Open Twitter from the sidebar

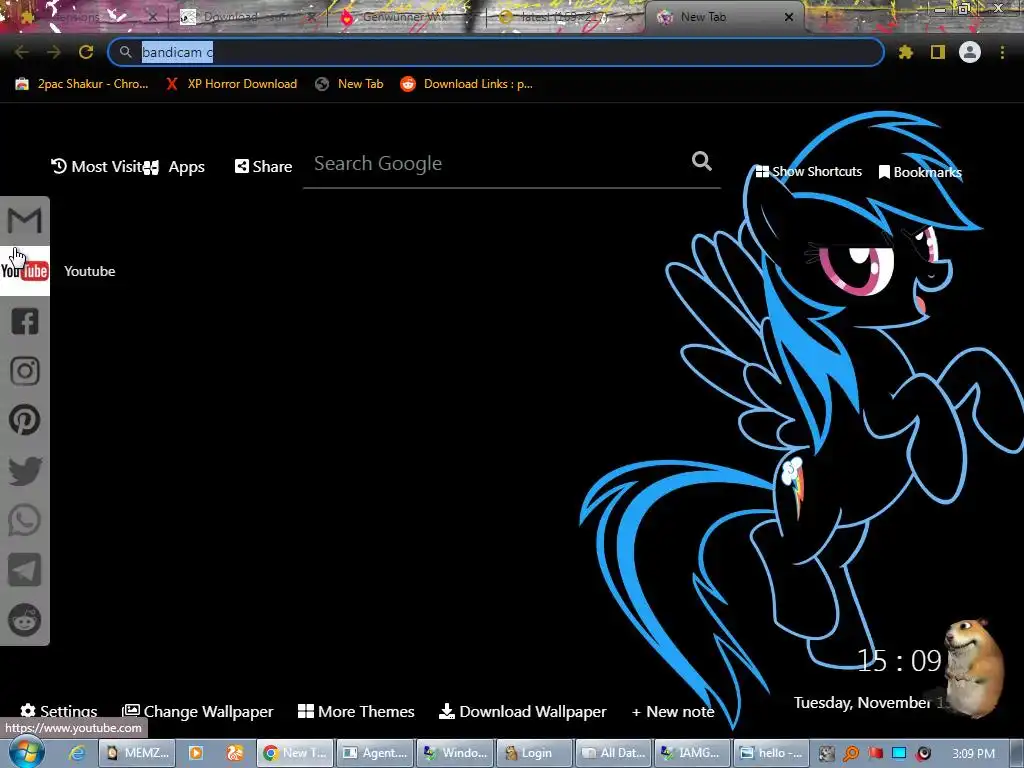point(25,470)
